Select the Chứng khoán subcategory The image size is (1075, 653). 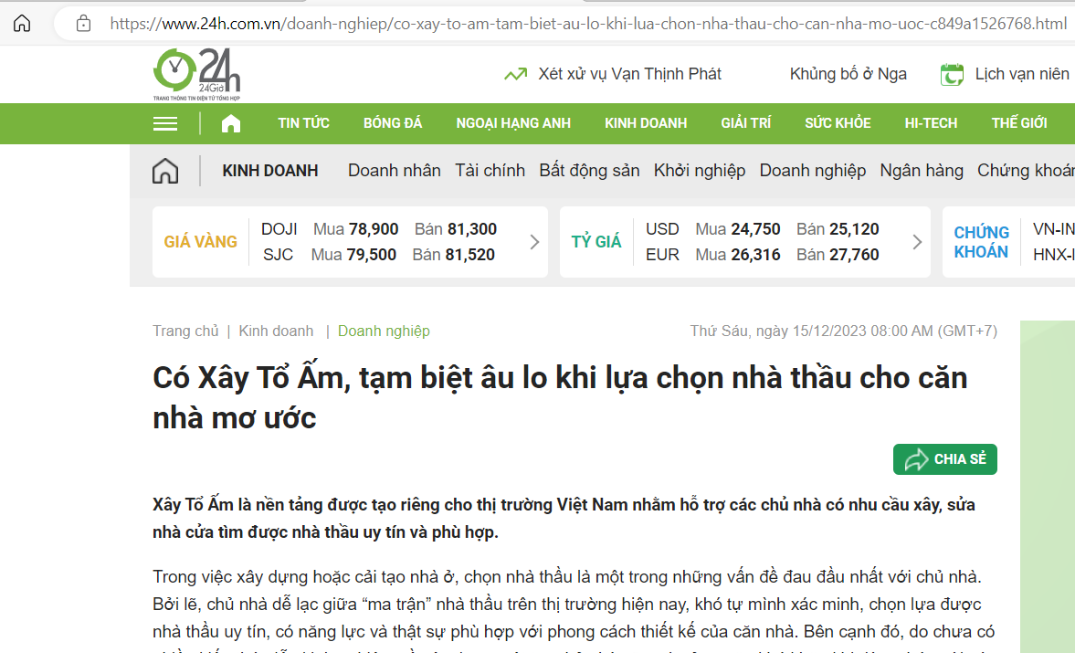pyautogui.click(x=1026, y=171)
